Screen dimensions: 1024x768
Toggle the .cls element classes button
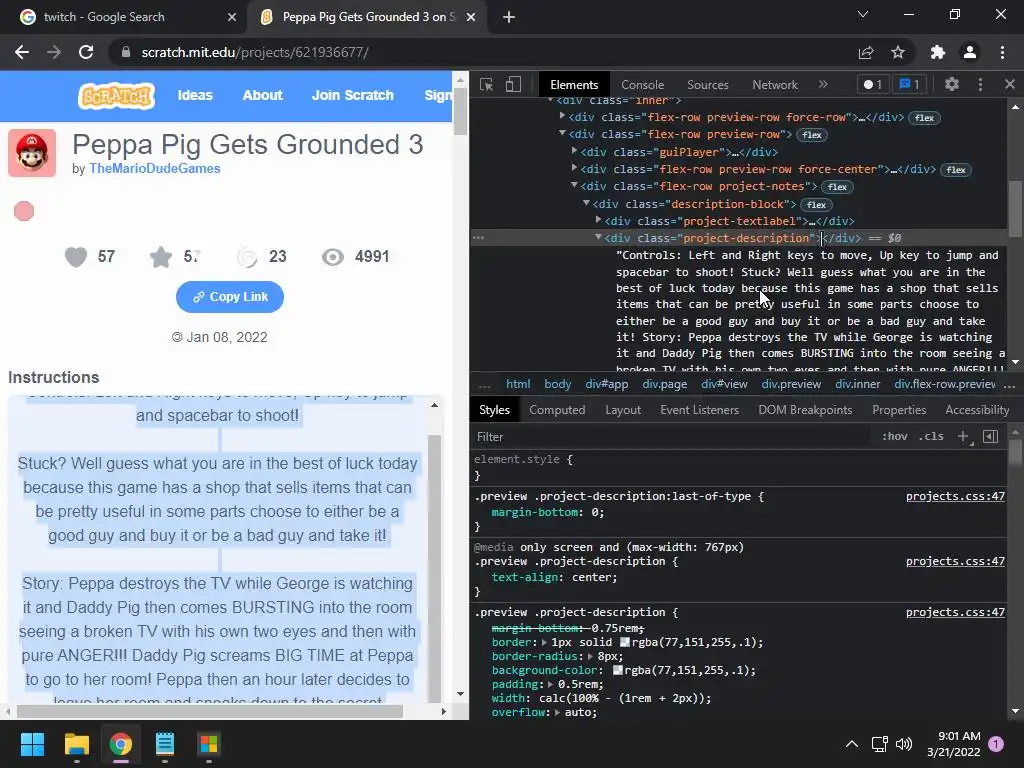931,436
